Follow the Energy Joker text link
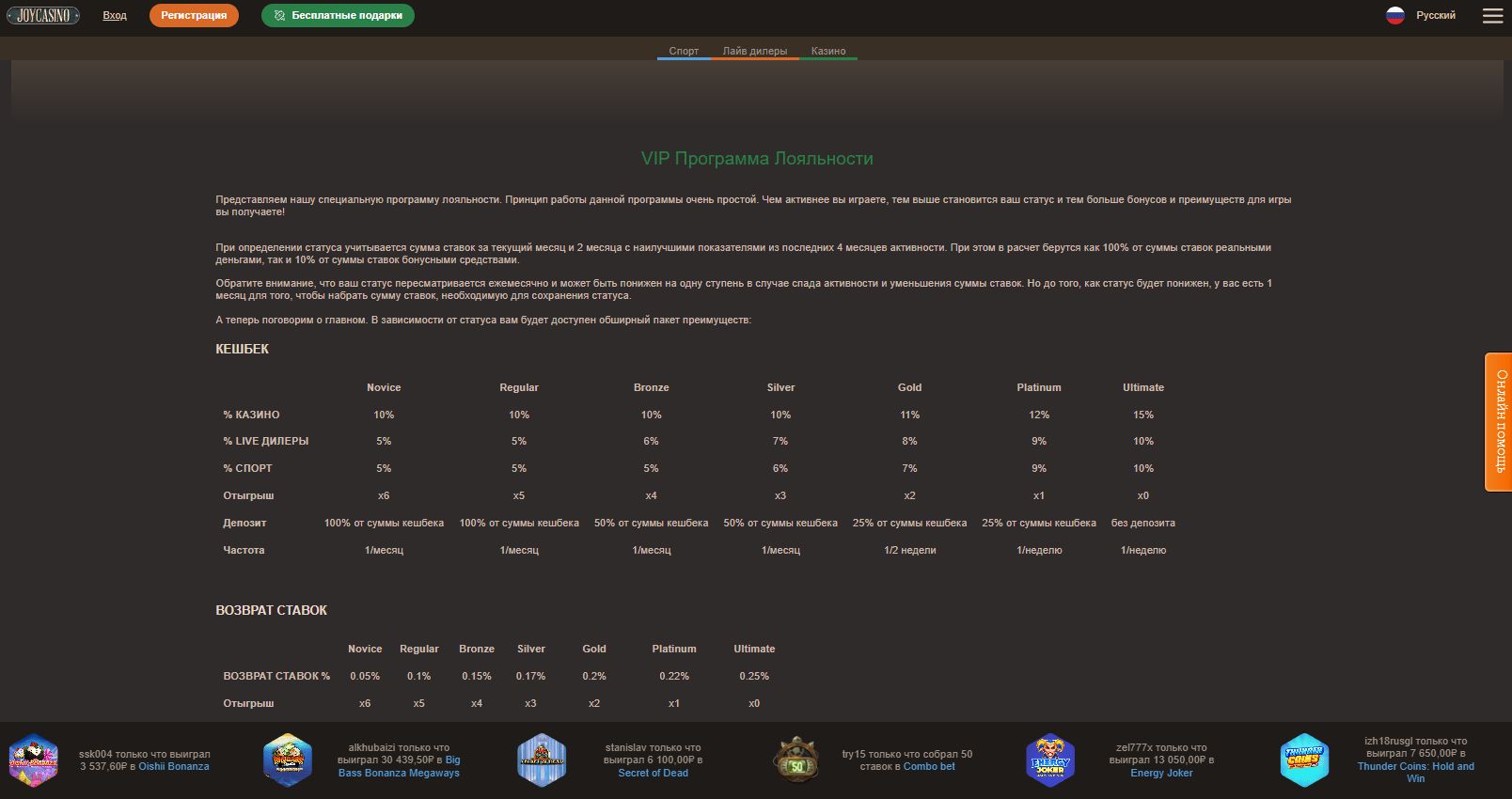 coord(1161,773)
